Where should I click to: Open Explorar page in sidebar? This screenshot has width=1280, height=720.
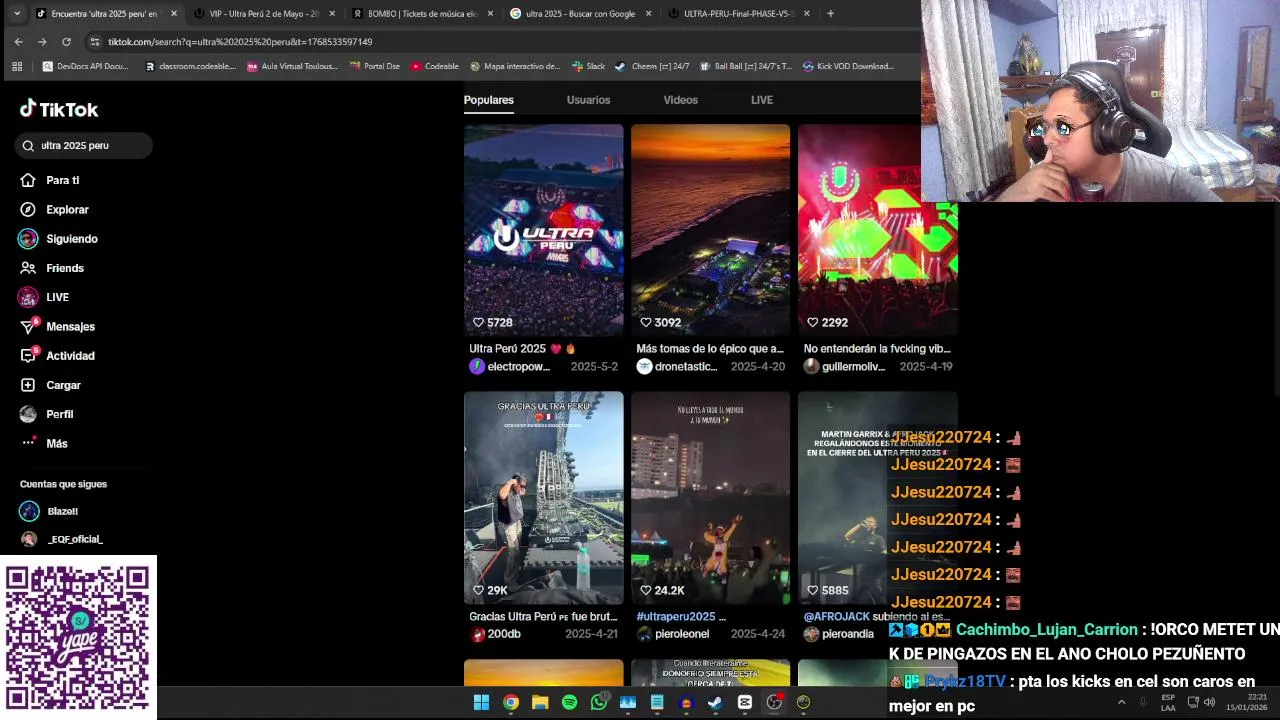(55, 209)
